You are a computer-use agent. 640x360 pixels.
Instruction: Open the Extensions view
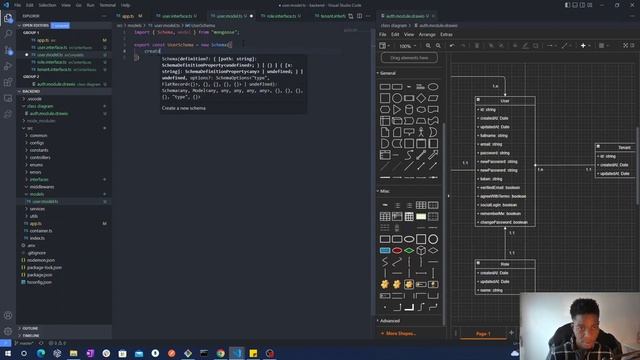click(x=8, y=82)
